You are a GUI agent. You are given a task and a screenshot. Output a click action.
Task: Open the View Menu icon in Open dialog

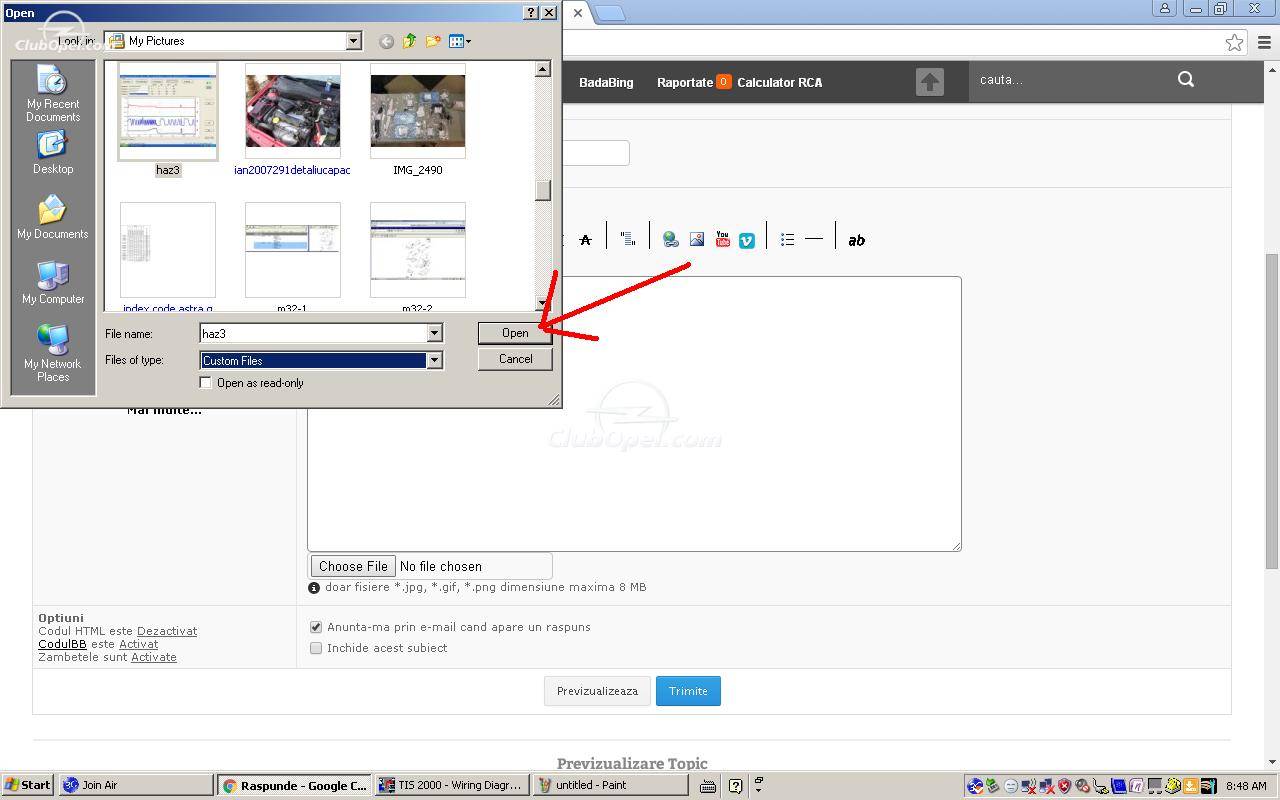[460, 41]
